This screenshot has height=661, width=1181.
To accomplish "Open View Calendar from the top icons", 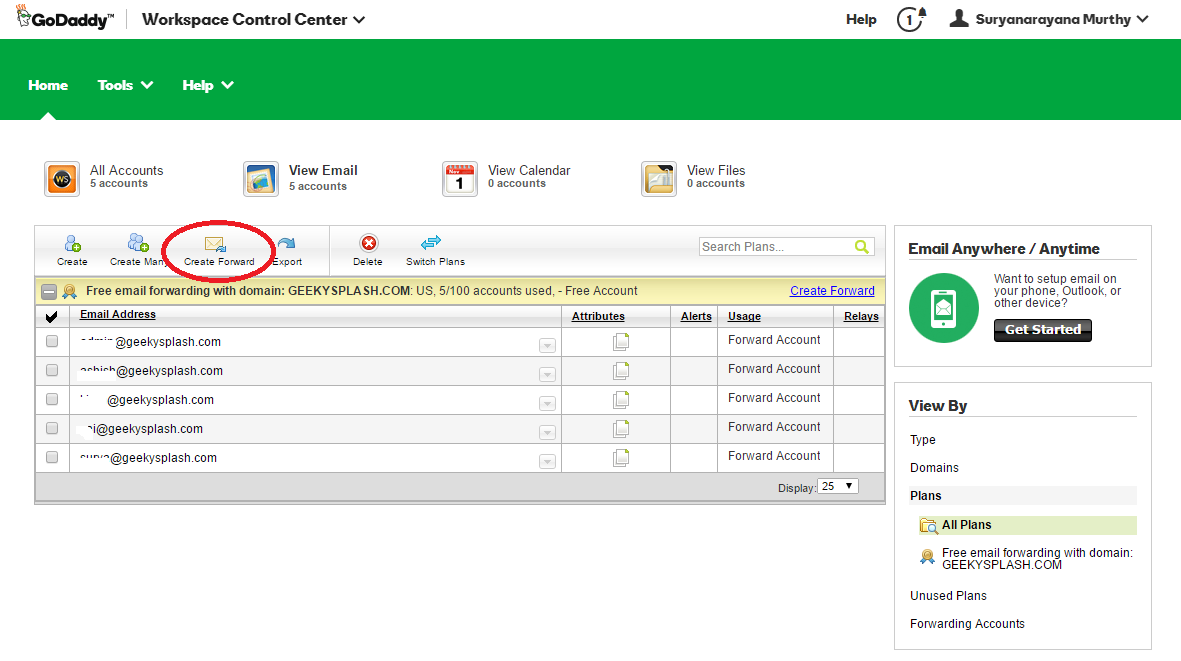I will [459, 178].
